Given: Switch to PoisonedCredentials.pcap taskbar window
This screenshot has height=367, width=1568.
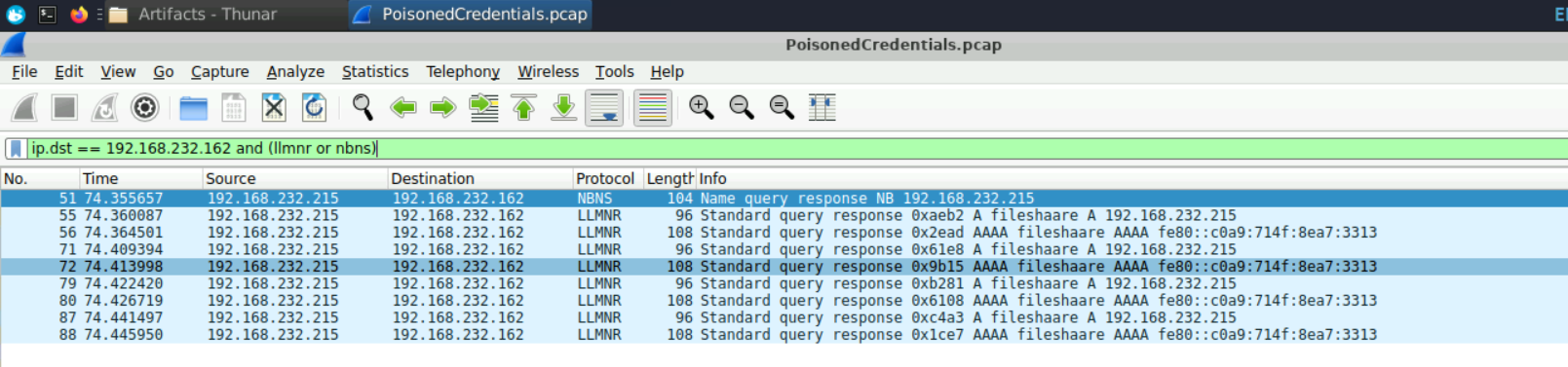Looking at the screenshot, I should pos(471,14).
